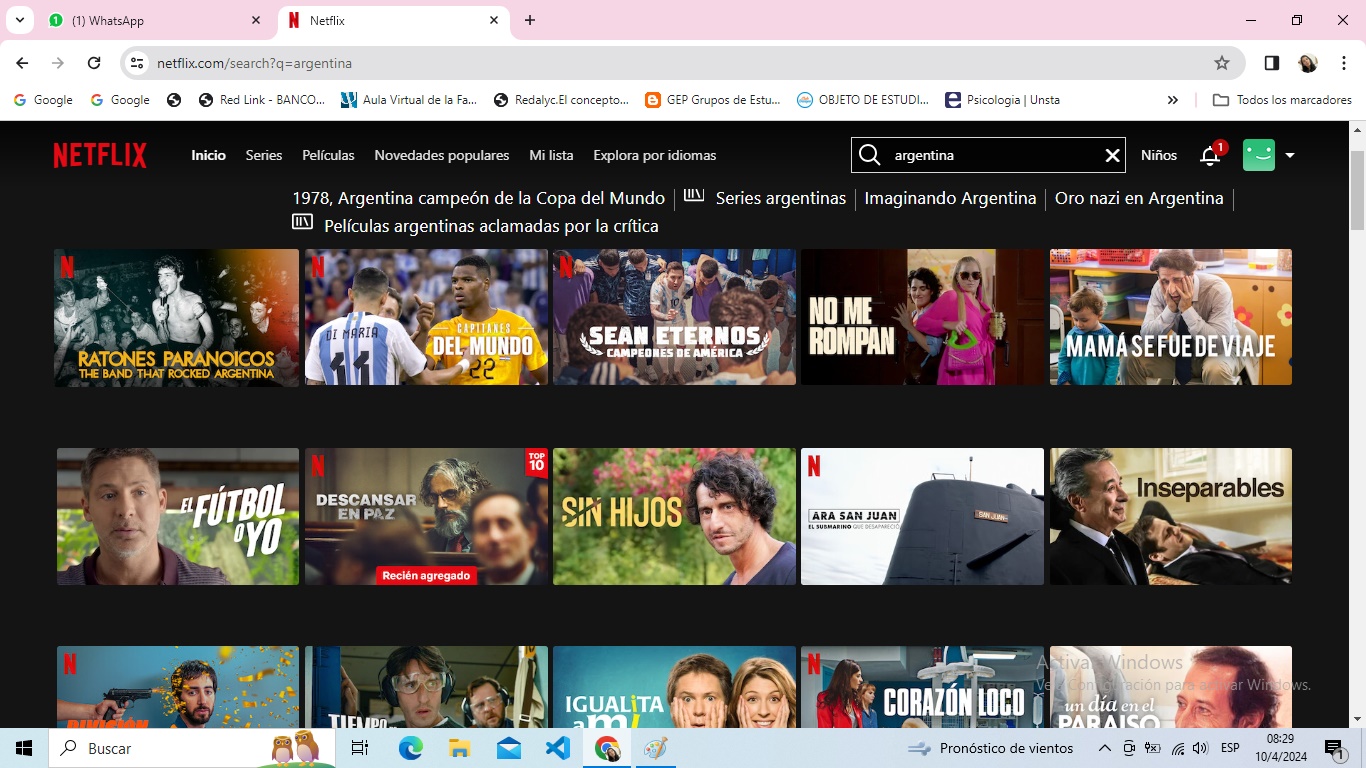This screenshot has width=1366, height=768.
Task: Expand the profile account menu arrow
Action: tap(1290, 155)
